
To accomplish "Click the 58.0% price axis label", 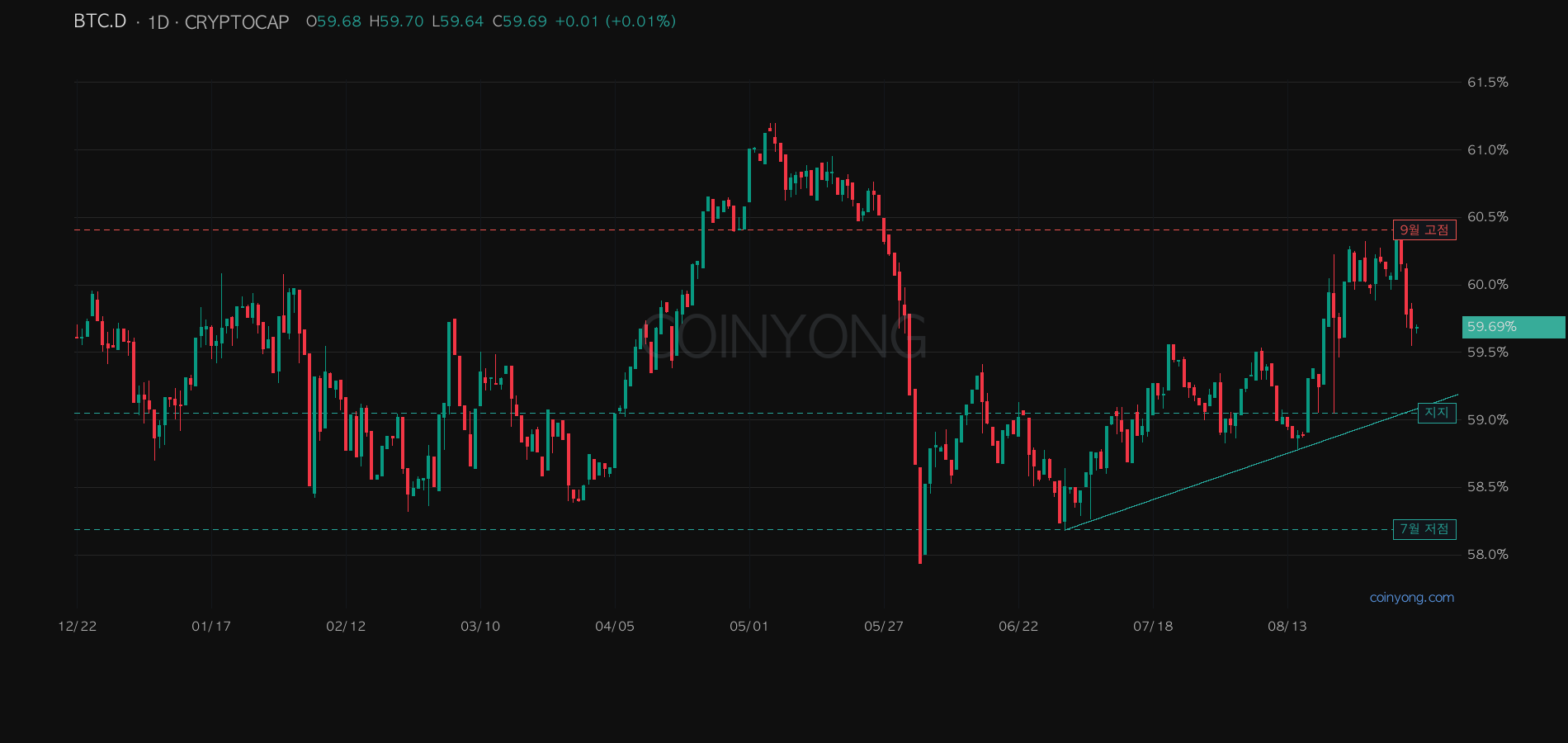I will click(x=1487, y=555).
